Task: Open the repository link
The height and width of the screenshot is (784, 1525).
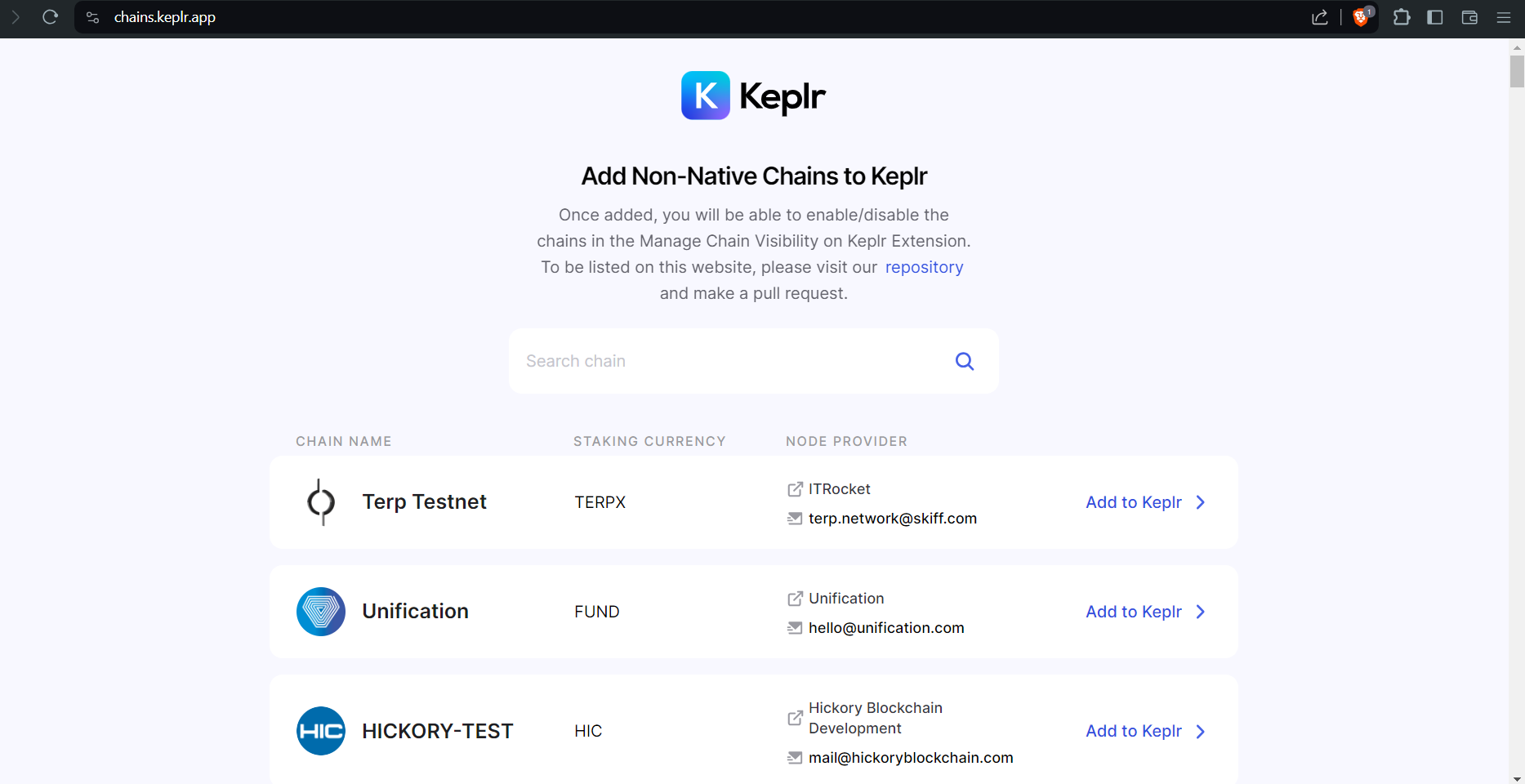Action: tap(924, 267)
